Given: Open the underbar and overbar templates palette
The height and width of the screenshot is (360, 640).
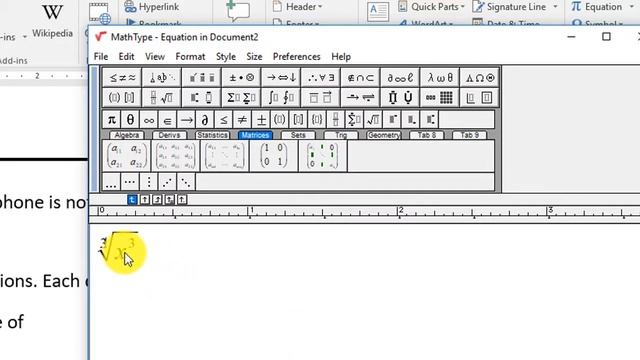Looking at the screenshot, I should click(321, 98).
